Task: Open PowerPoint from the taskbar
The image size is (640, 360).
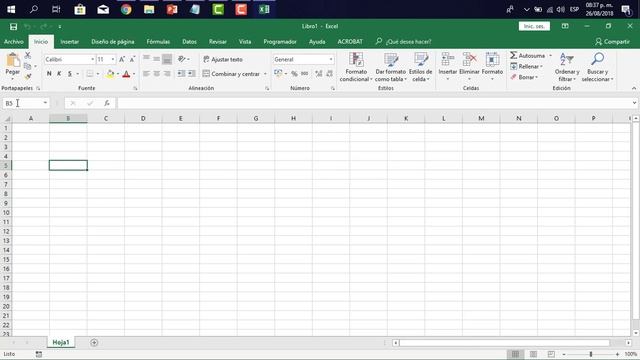Action: click(x=172, y=9)
